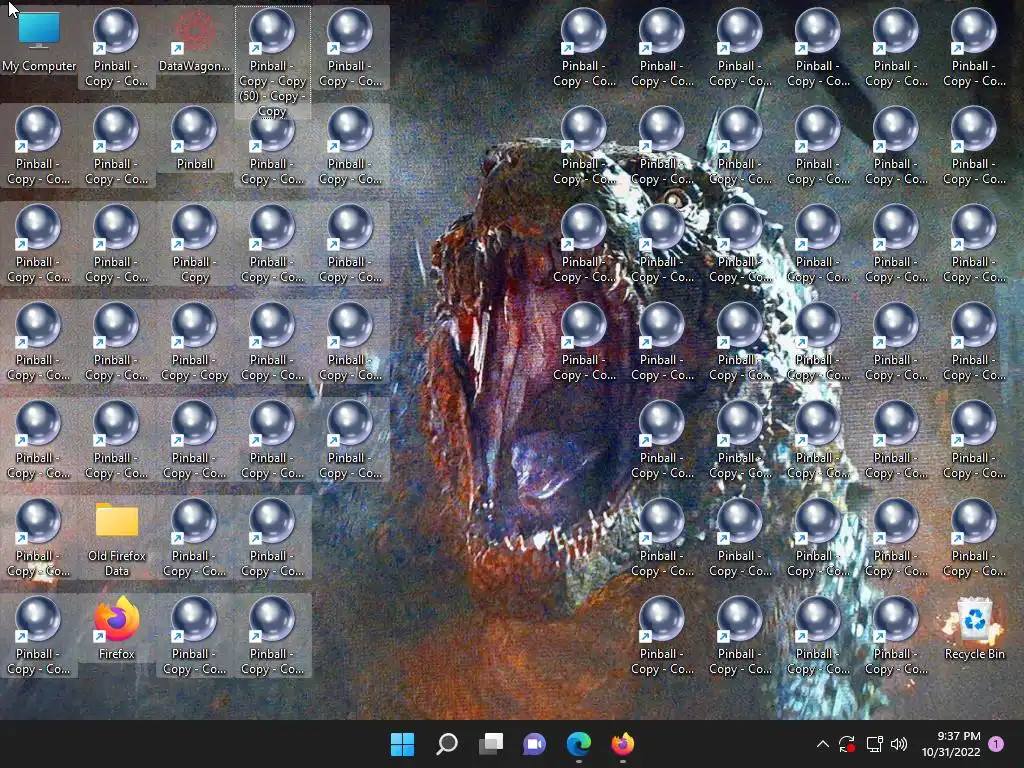Select the "Pinball - Copy - Copy" shortcut
Image resolution: width=1024 pixels, height=768 pixels.
195,343
